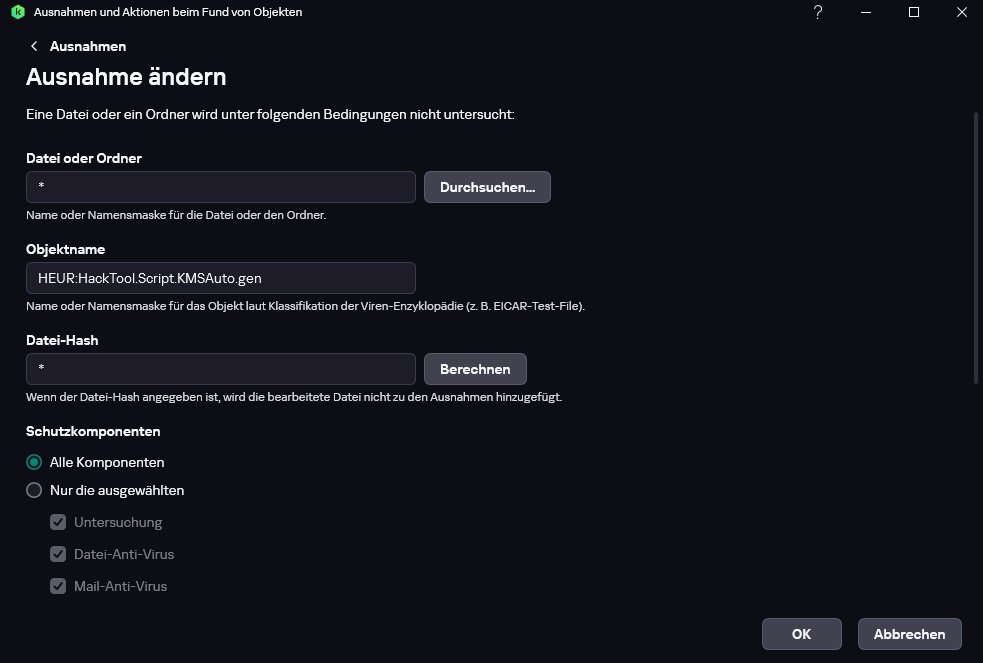Click the Abbrechen button
Viewport: 983px width, 663px height.
point(910,634)
